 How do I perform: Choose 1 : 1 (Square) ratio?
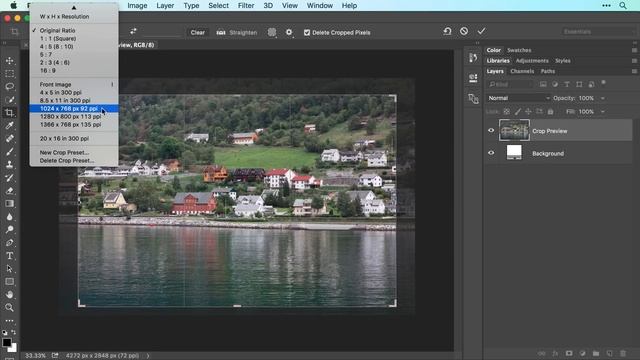[x=58, y=38]
